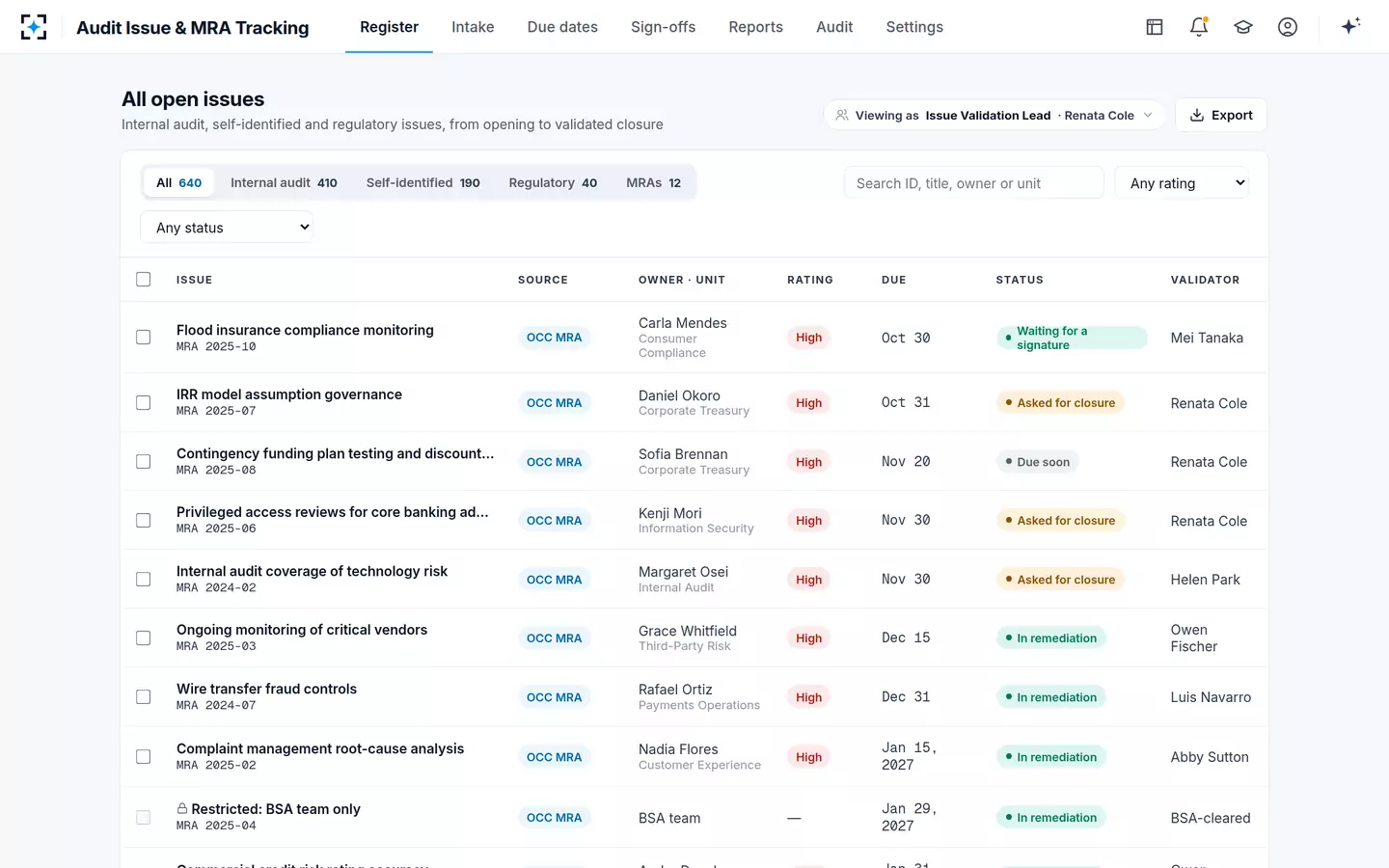Switch to the Audit tab

coord(834,27)
